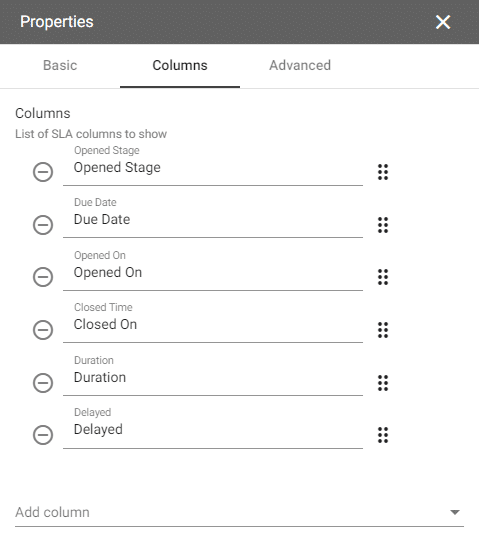The image size is (479, 550).
Task: Edit the Opened Stage label field
Action: coord(213,168)
